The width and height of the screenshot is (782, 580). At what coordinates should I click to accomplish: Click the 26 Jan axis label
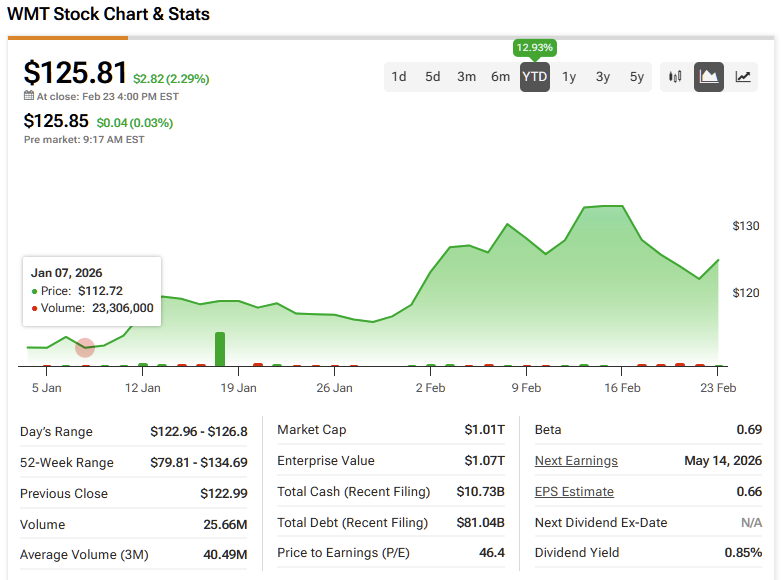(334, 388)
